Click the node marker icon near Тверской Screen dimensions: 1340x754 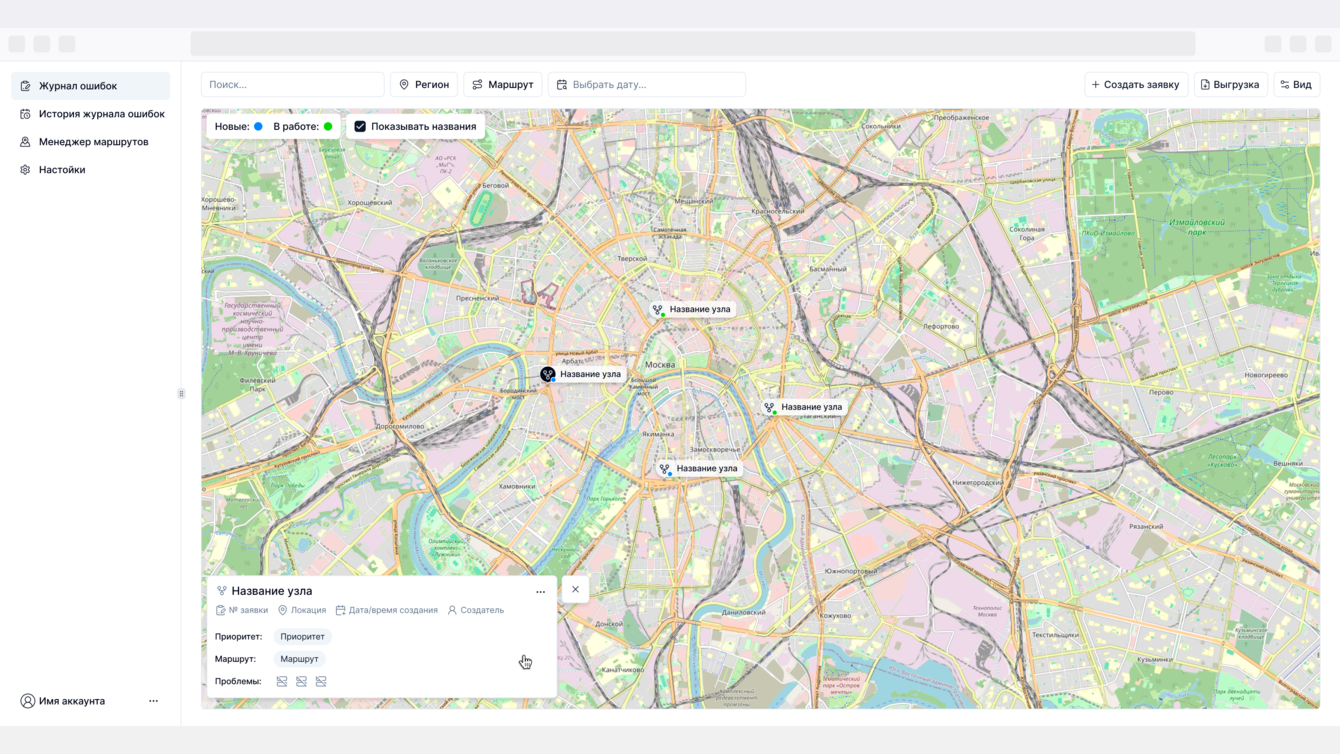point(658,310)
